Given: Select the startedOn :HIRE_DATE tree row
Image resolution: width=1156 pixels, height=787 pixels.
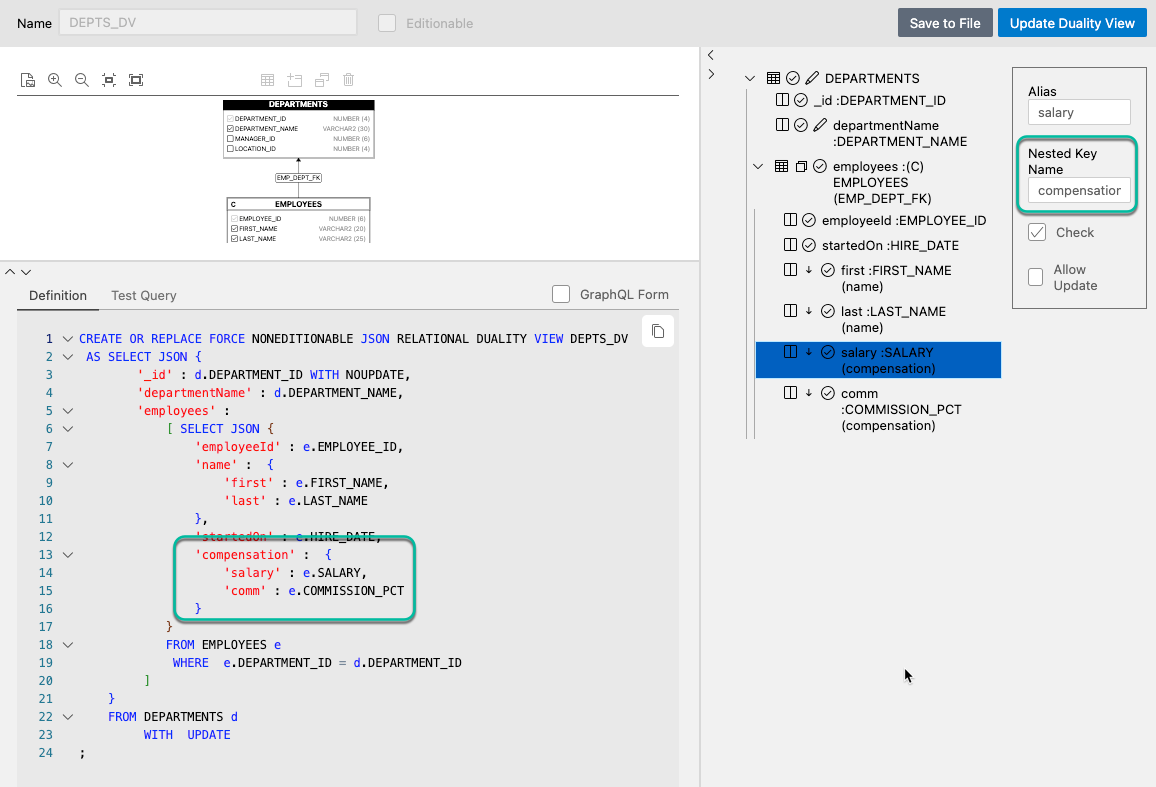Looking at the screenshot, I should coord(878,245).
